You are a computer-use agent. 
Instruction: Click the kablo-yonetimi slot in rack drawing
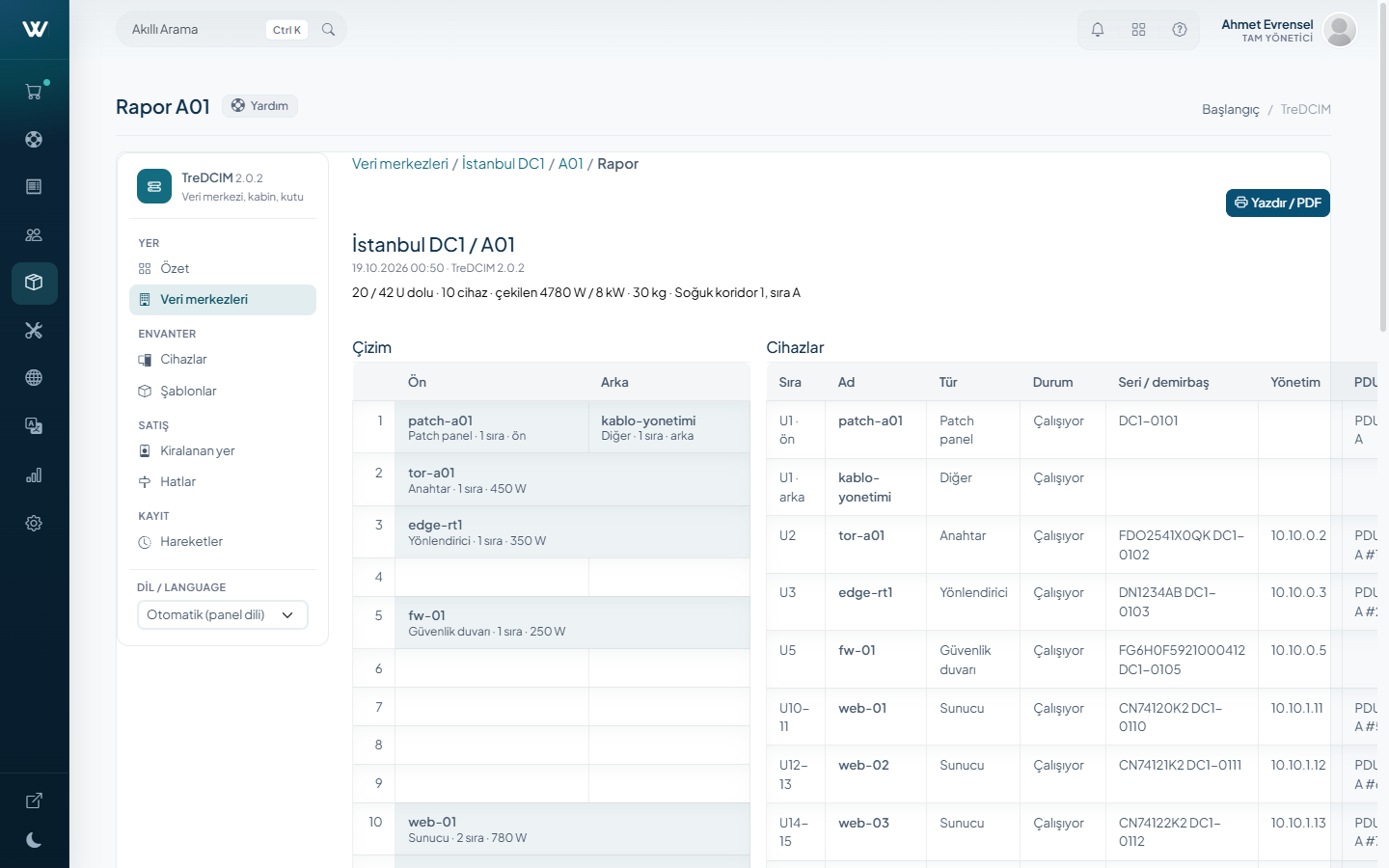[669, 427]
